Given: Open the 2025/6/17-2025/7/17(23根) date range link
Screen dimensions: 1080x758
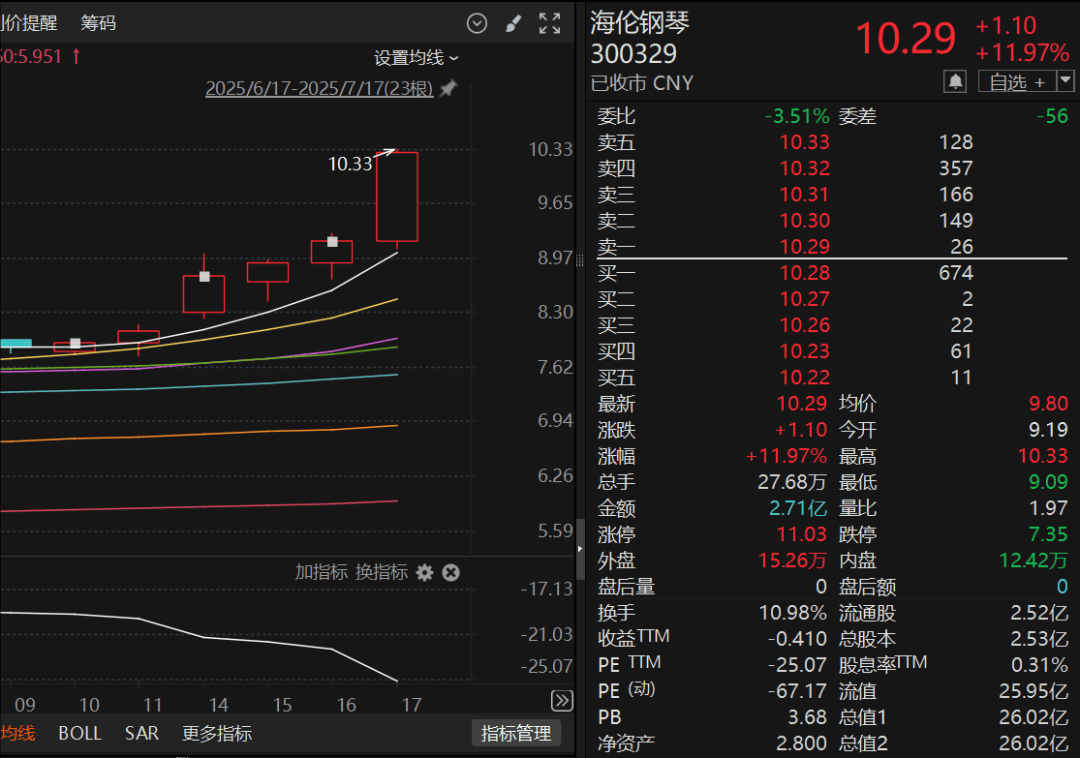Looking at the screenshot, I should point(319,88).
